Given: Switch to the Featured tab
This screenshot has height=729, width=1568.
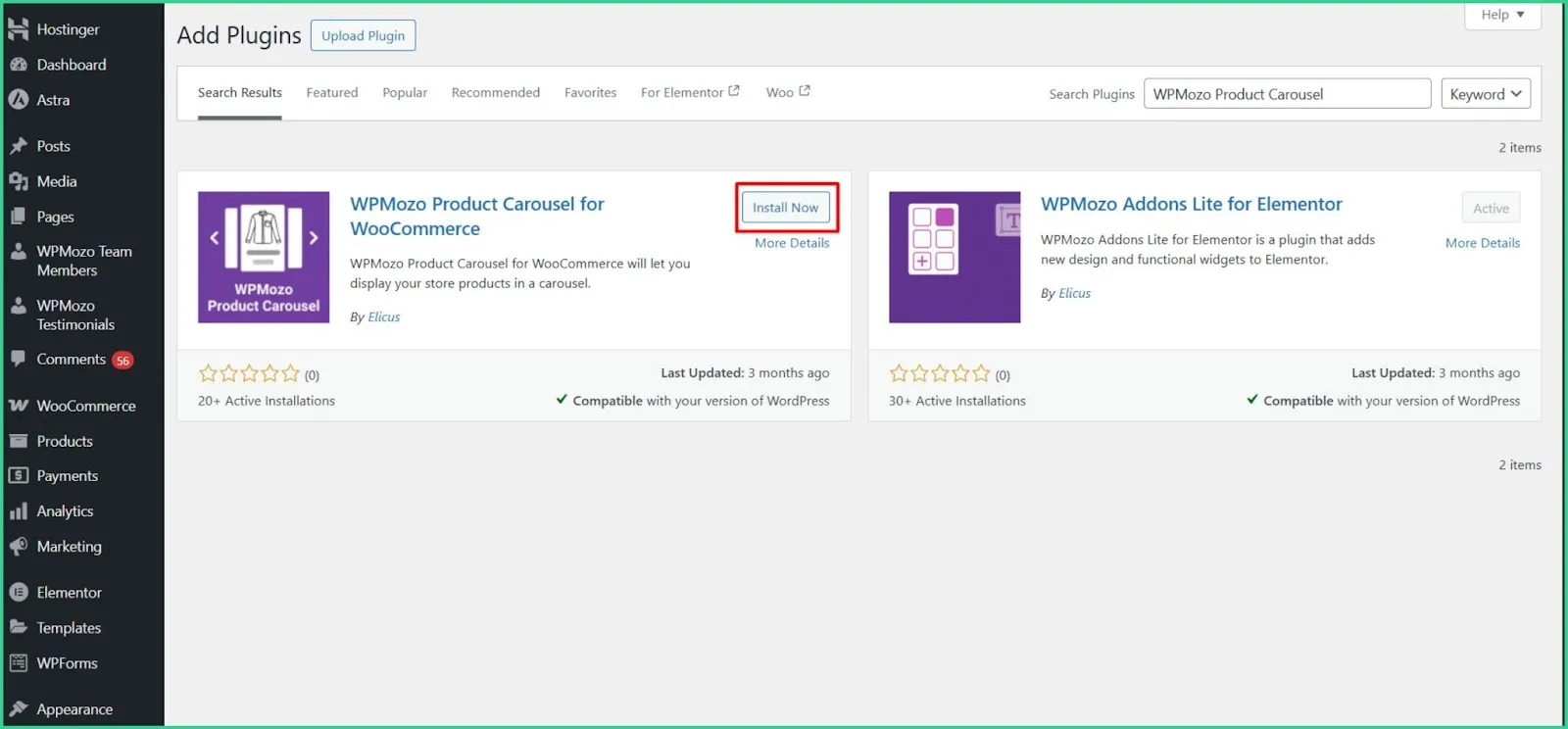Looking at the screenshot, I should click(332, 93).
